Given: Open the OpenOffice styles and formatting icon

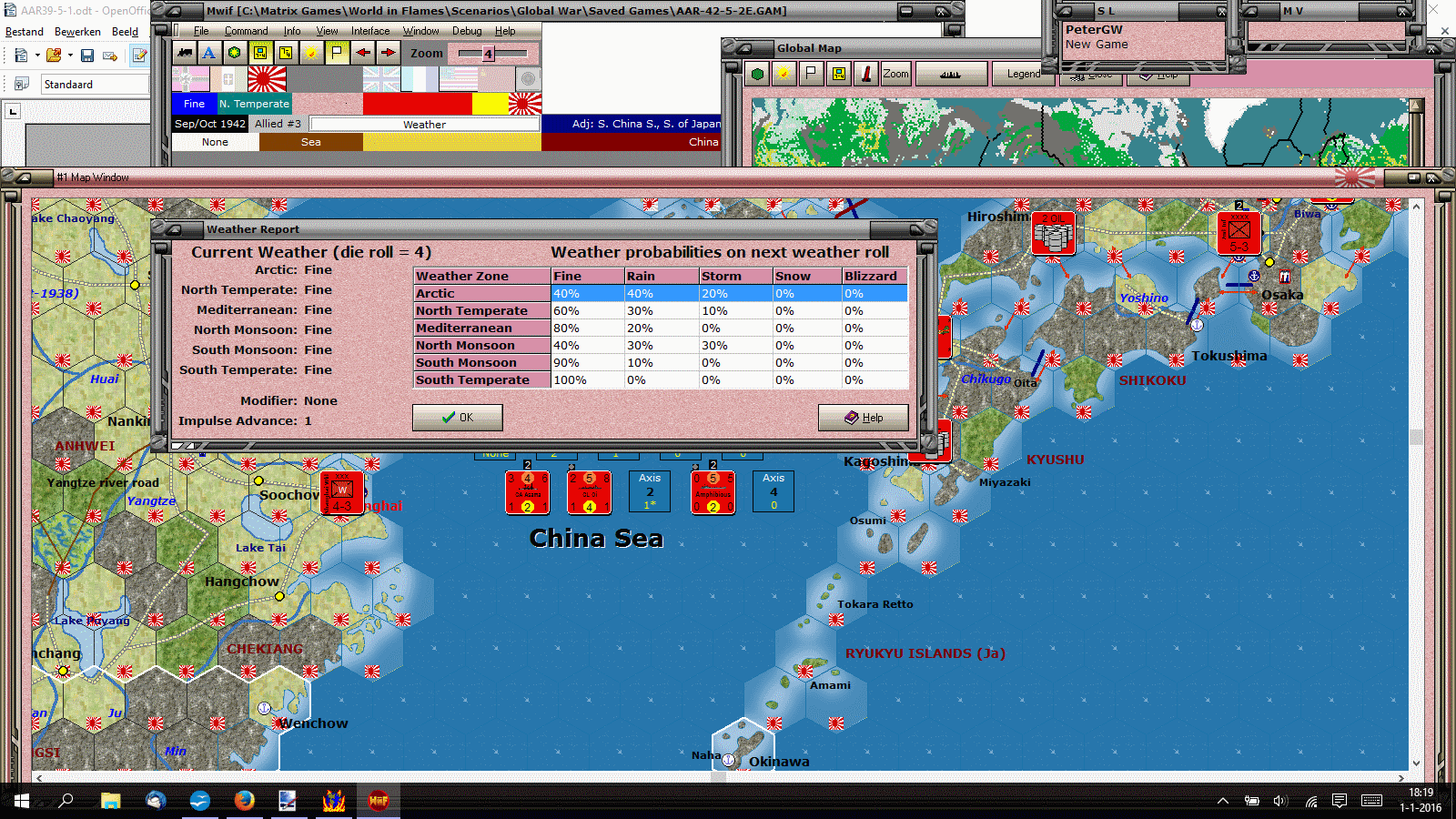Looking at the screenshot, I should pyautogui.click(x=22, y=84).
